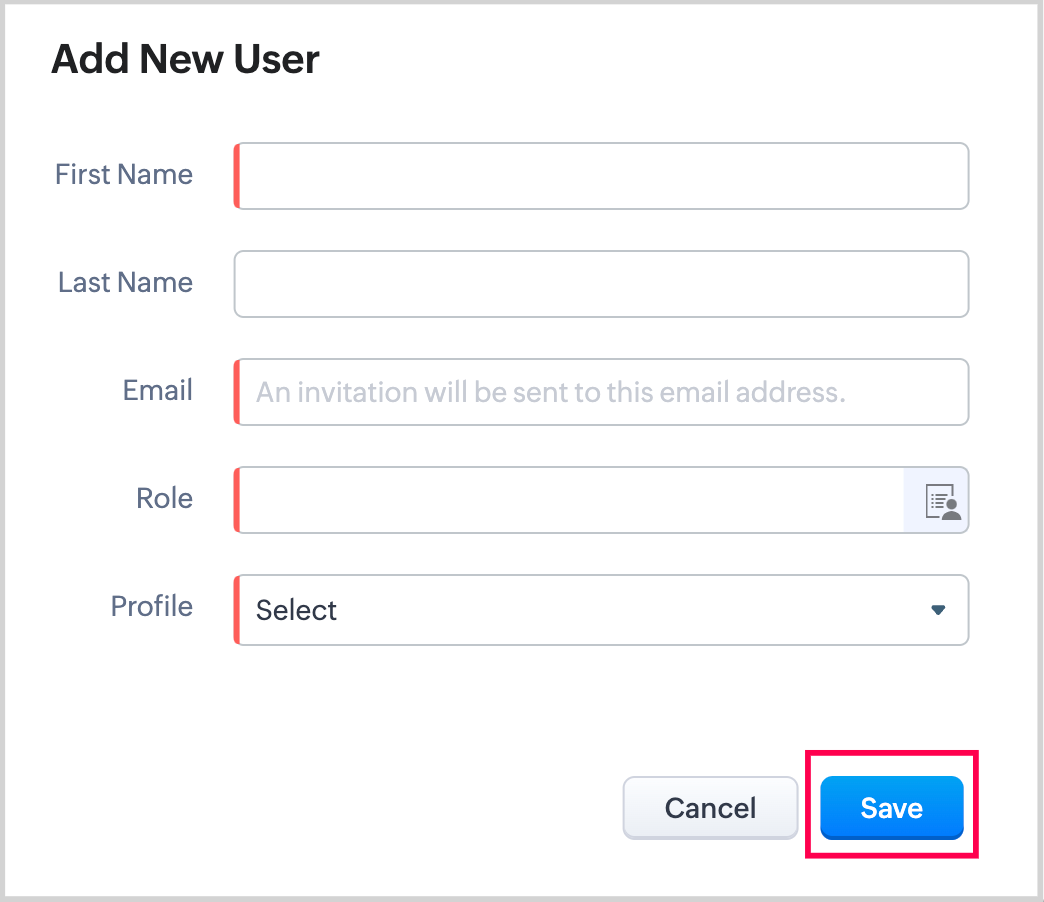Open the Role lookup icon
The height and width of the screenshot is (902, 1044).
point(940,500)
